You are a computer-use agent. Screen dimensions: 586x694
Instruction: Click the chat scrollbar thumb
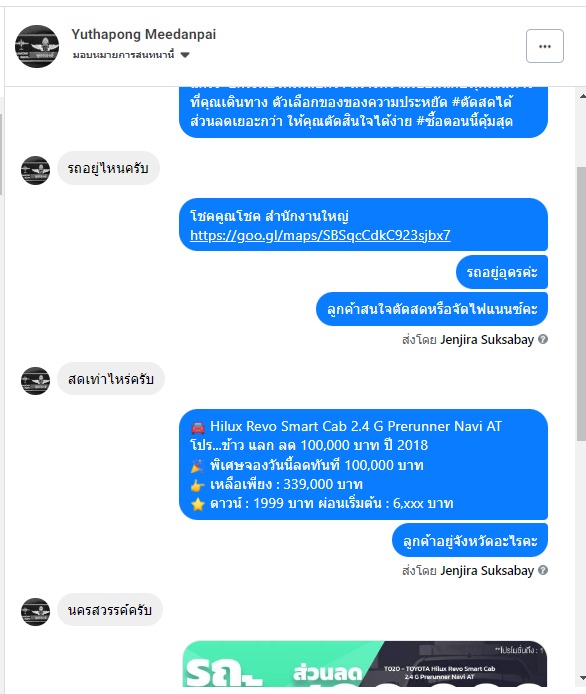582,304
